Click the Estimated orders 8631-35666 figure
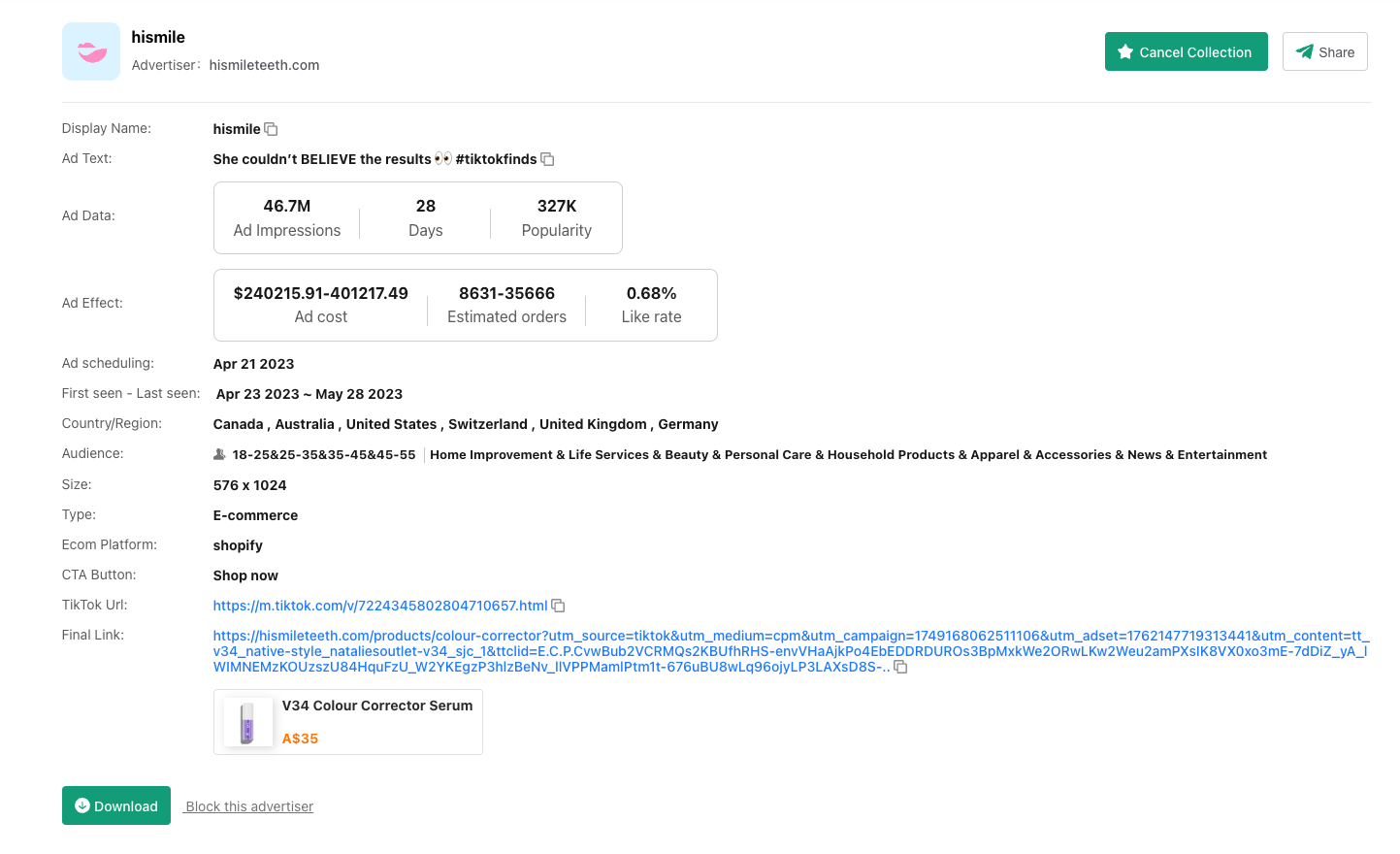The image size is (1400, 854). [506, 293]
